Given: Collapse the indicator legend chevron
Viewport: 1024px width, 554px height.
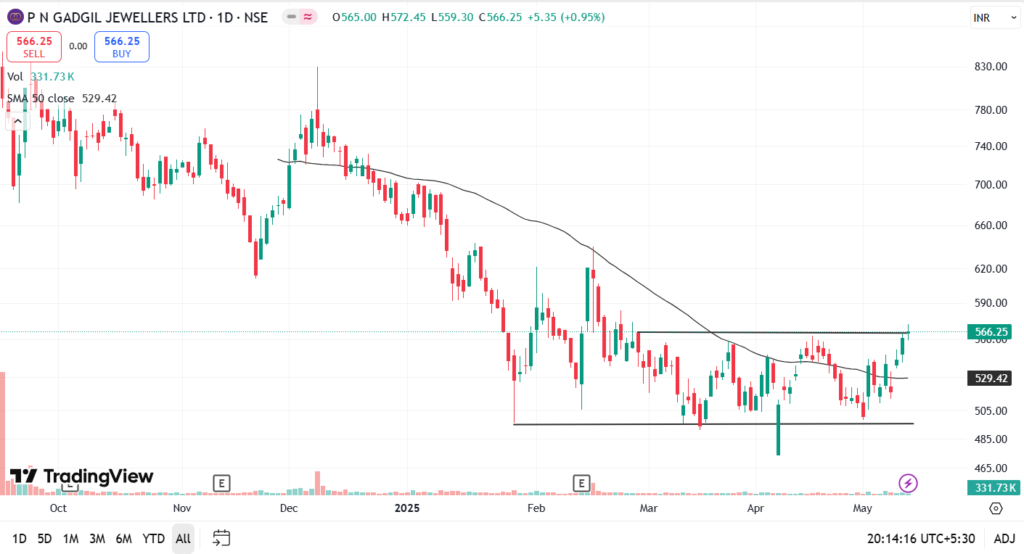Looking at the screenshot, I should pyautogui.click(x=18, y=122).
